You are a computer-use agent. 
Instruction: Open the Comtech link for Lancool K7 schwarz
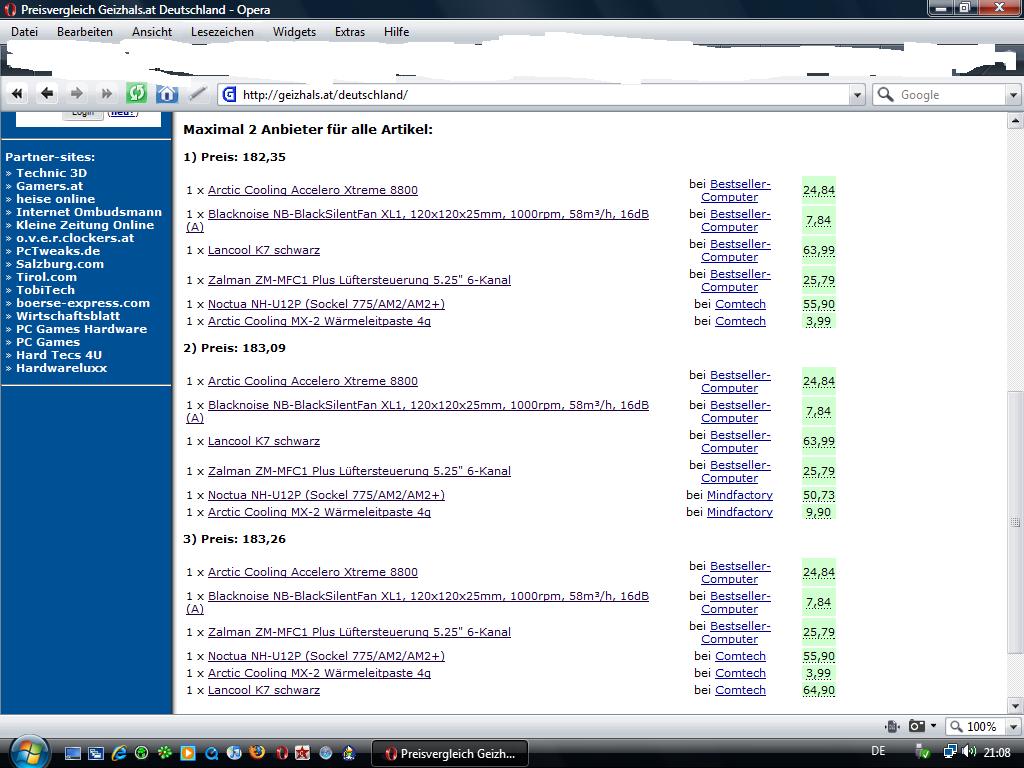pyautogui.click(x=740, y=690)
